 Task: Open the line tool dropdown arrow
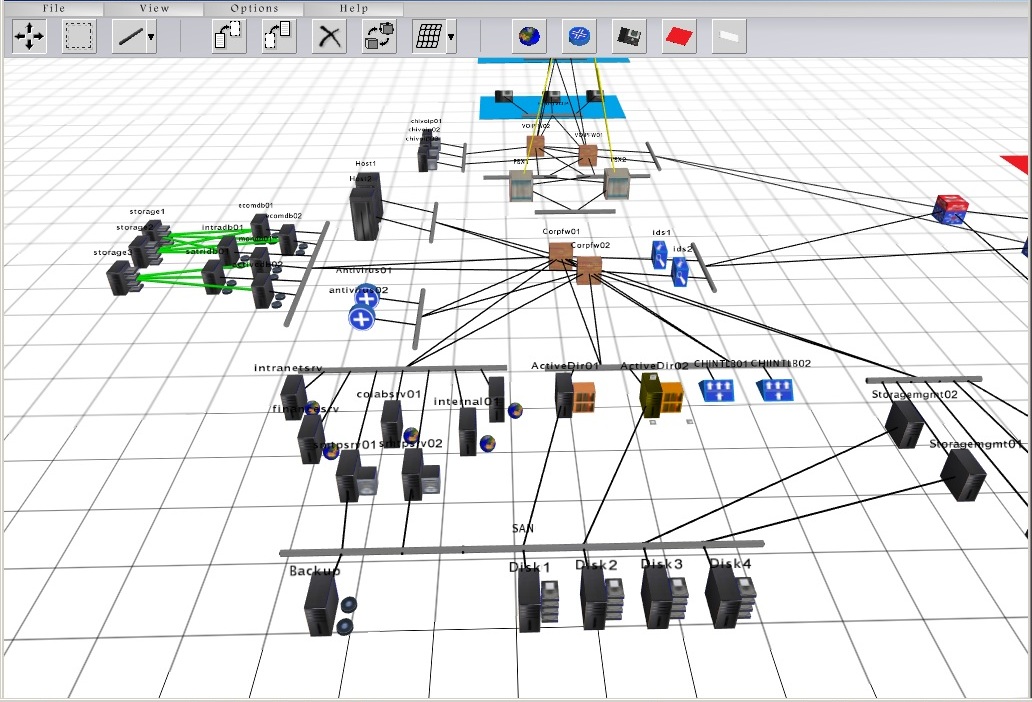151,37
